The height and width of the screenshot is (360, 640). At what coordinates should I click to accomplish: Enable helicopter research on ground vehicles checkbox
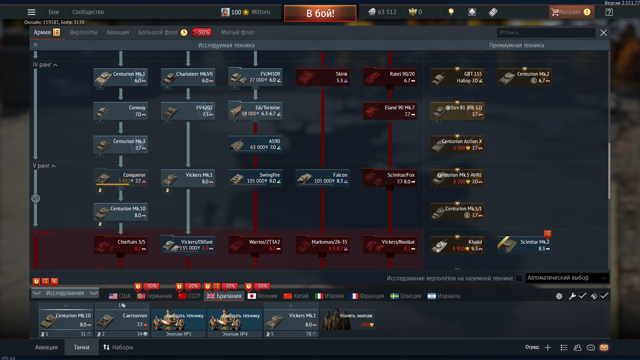[x=519, y=278]
